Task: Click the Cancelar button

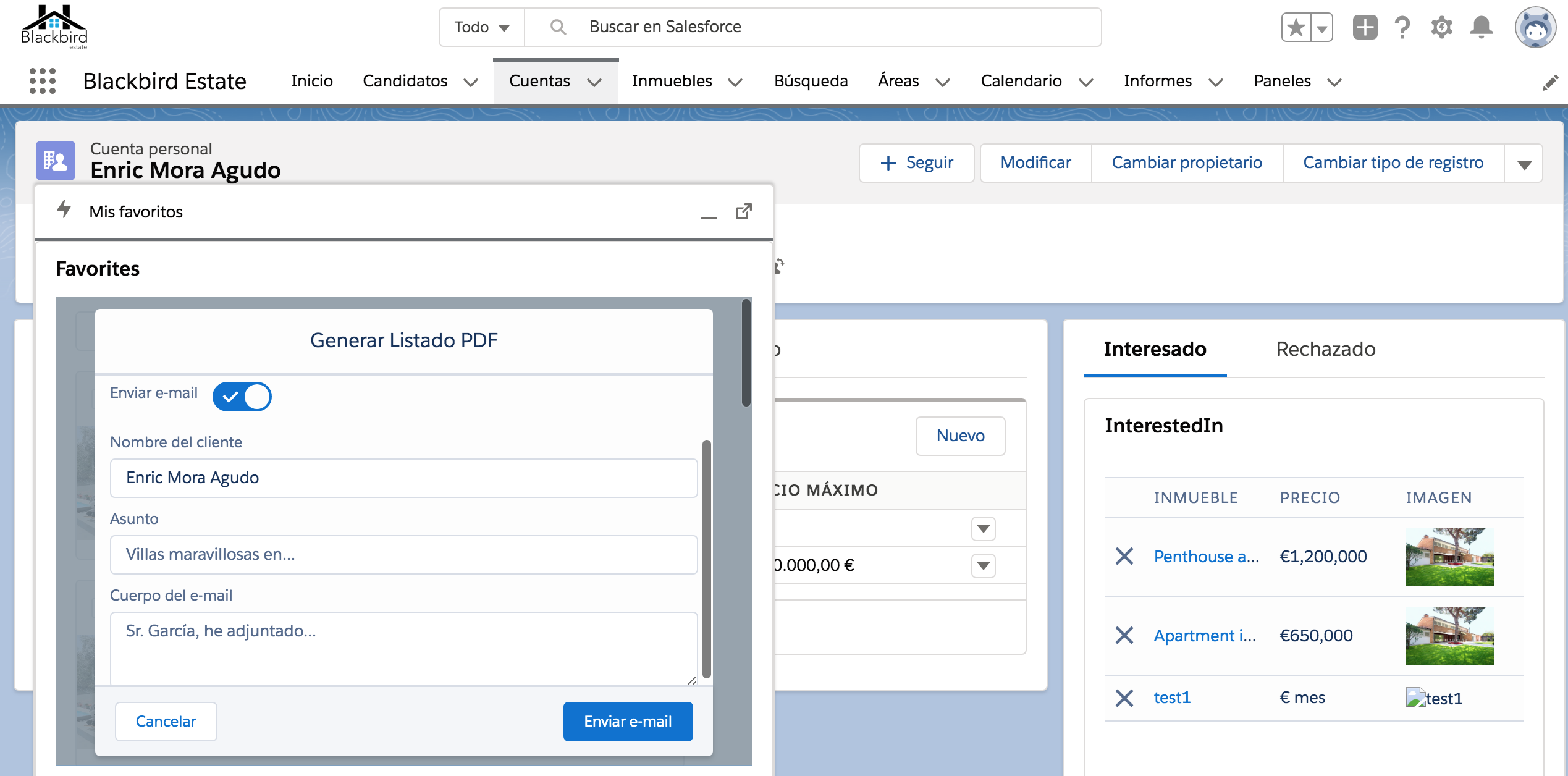Action: pos(166,721)
